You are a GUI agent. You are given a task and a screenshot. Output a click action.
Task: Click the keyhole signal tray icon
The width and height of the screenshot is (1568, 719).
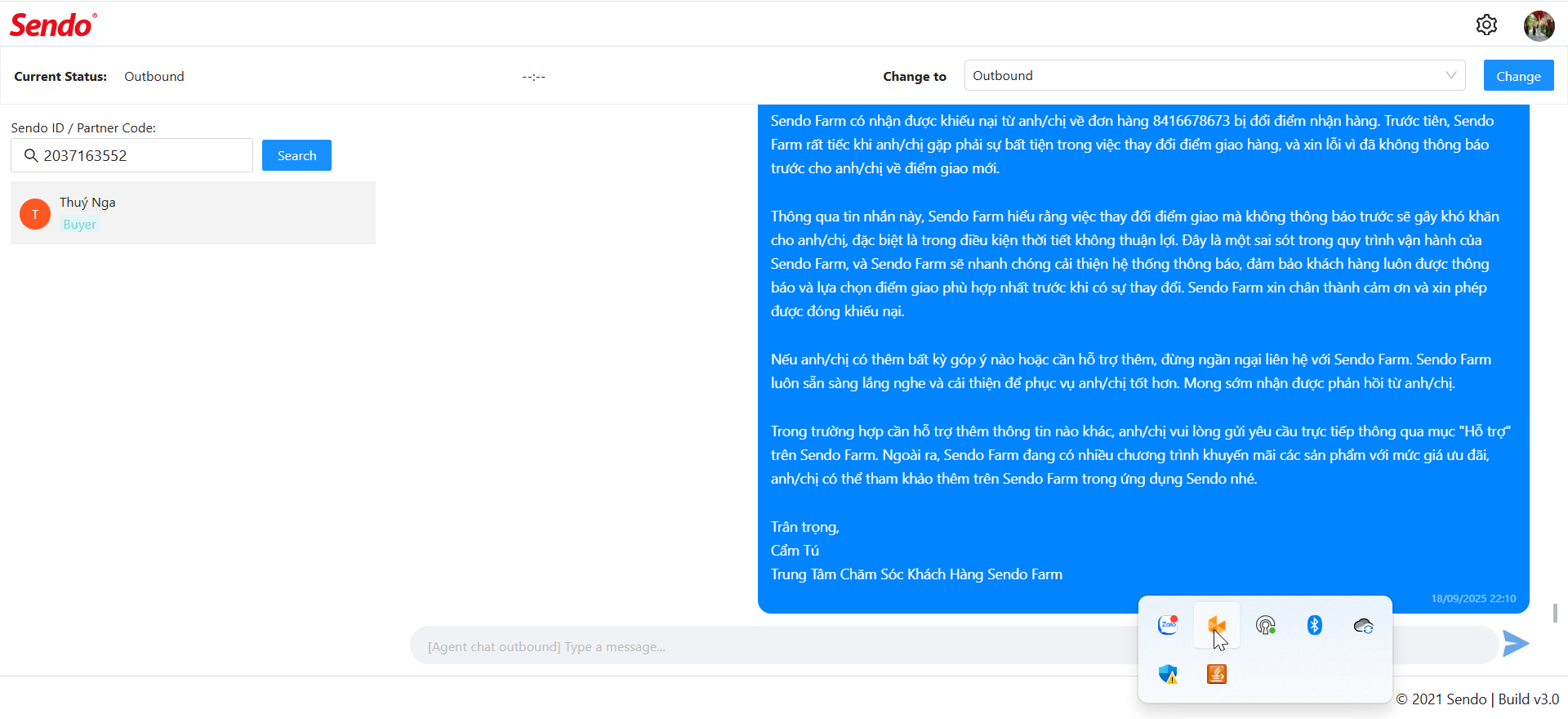[1266, 625]
